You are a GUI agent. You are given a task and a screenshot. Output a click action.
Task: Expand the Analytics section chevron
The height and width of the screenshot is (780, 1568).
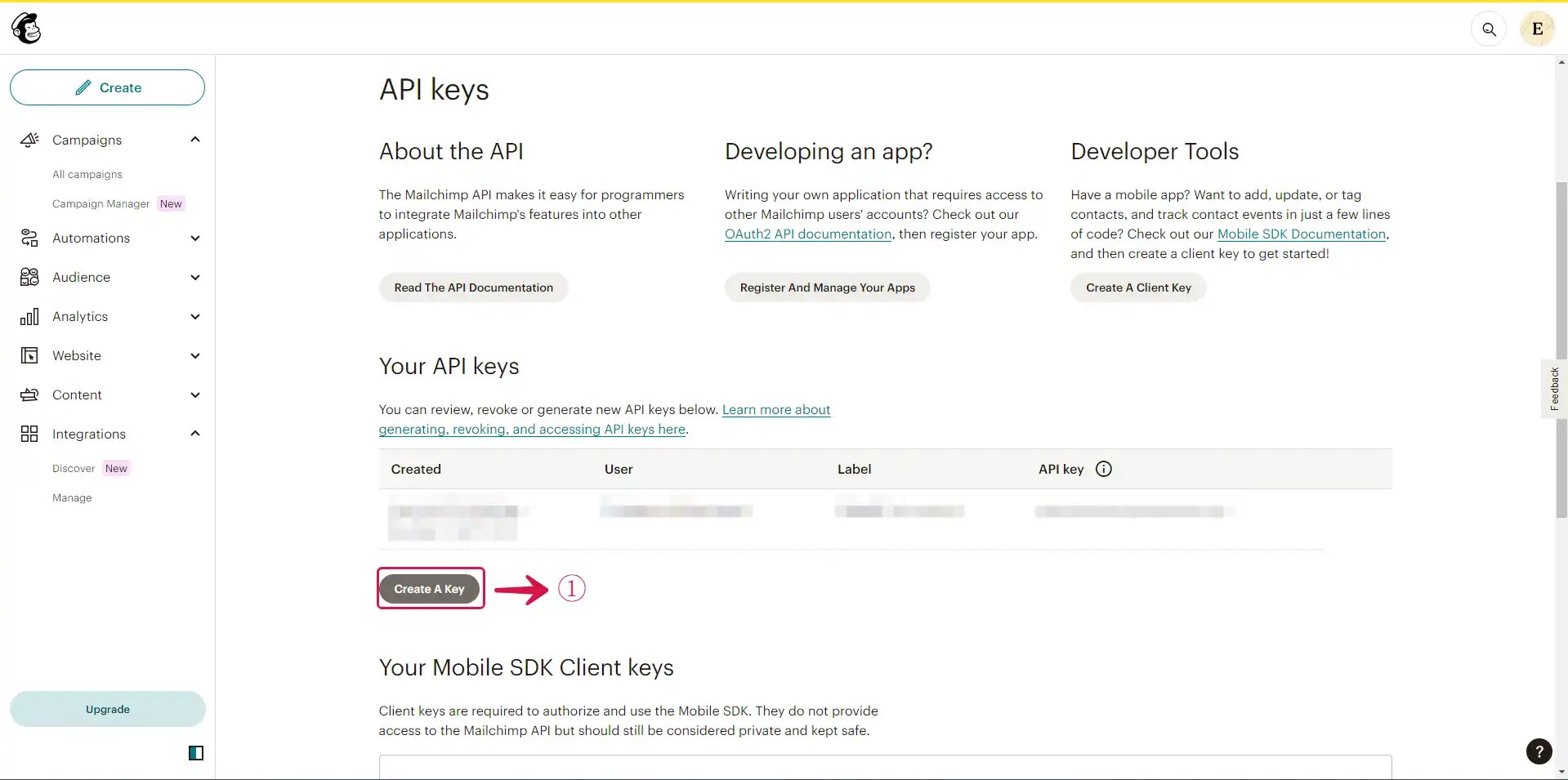click(195, 316)
